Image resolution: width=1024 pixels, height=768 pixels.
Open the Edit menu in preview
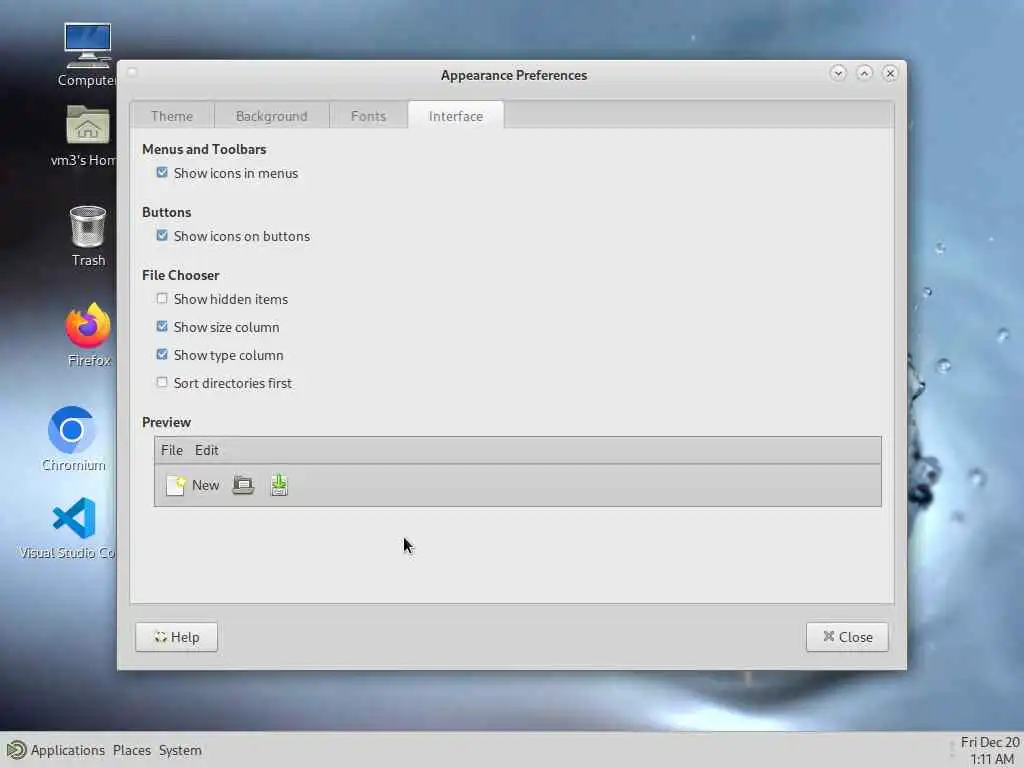(206, 450)
